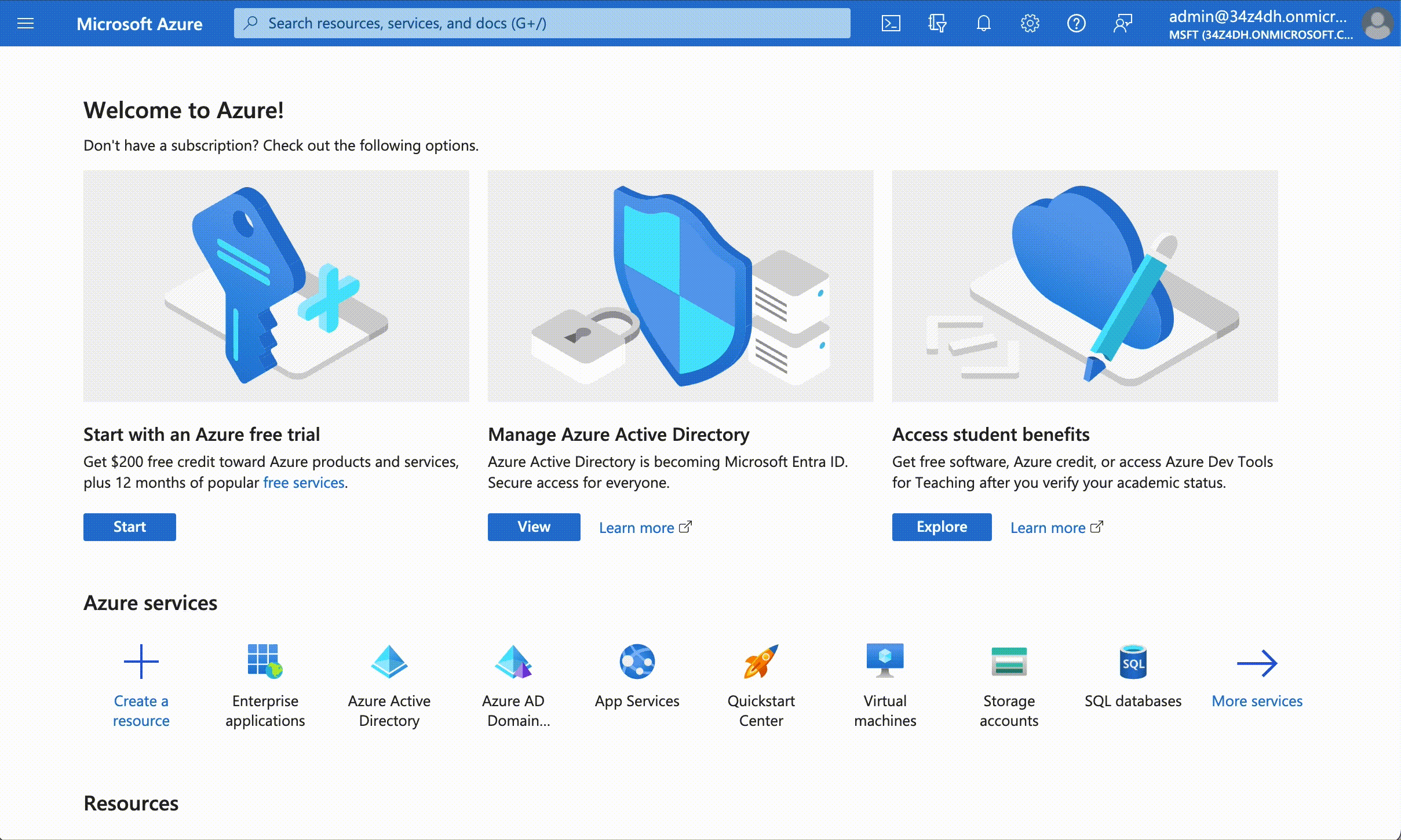Click the Create a resource label
This screenshot has width=1401, height=840.
141,711
